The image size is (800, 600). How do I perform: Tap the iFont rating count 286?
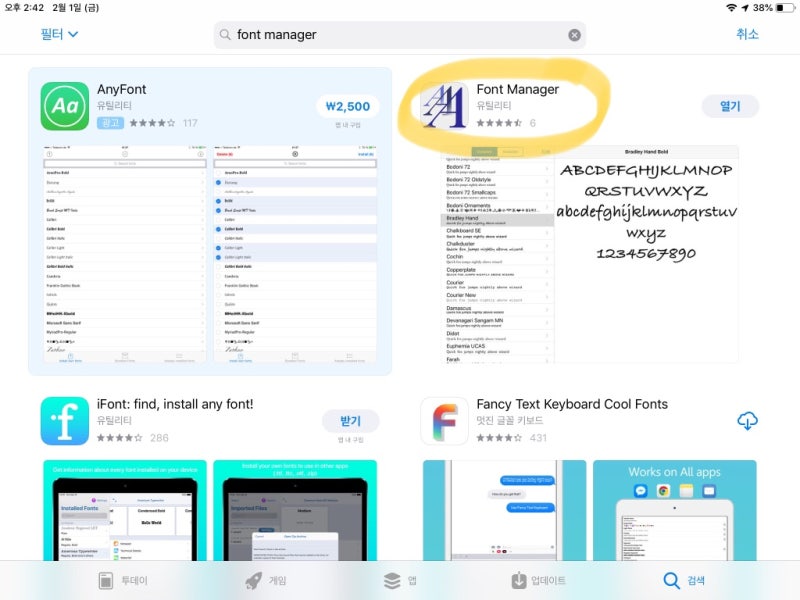tap(159, 438)
